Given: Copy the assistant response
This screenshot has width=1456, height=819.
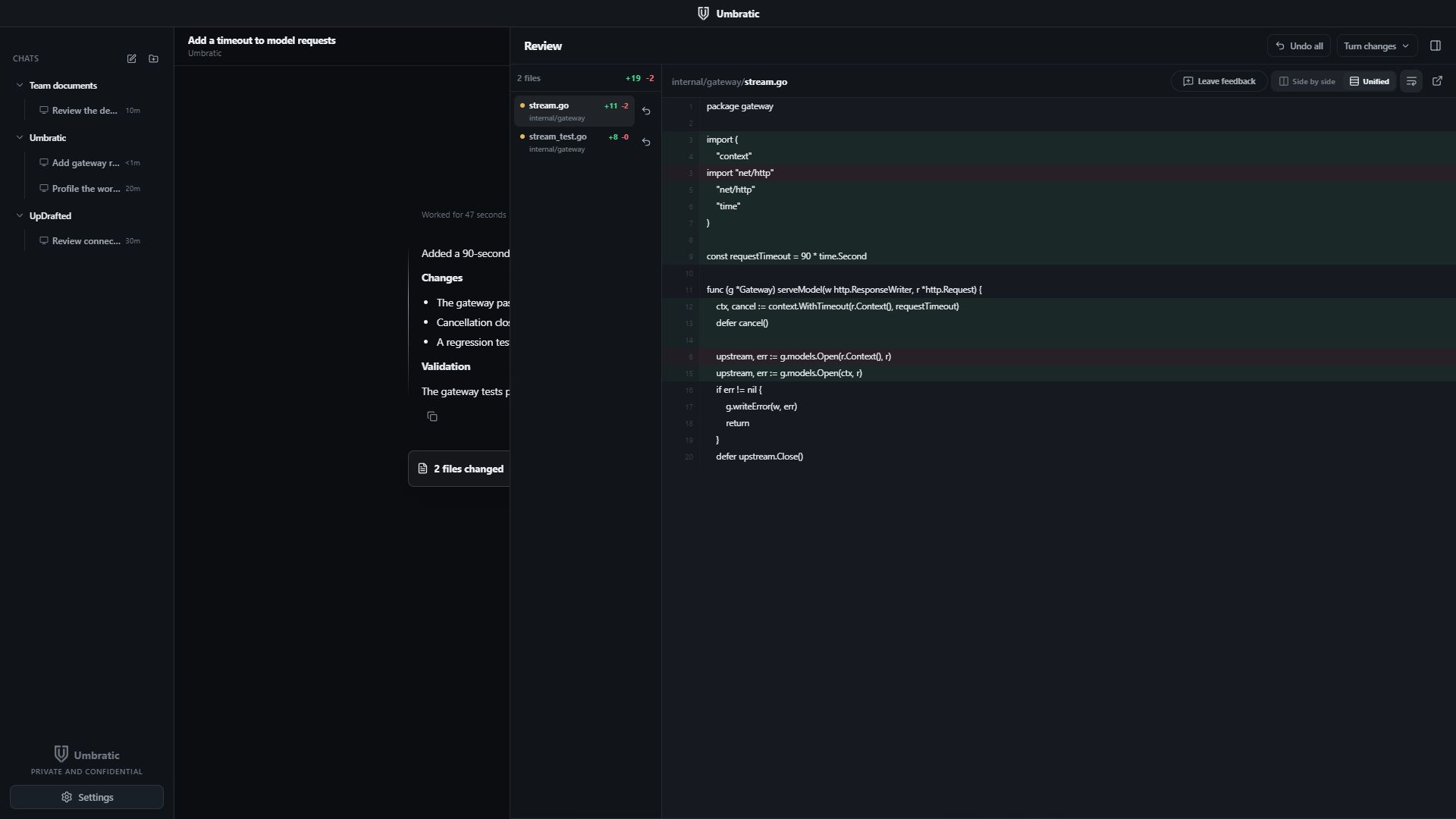Looking at the screenshot, I should coord(432,416).
